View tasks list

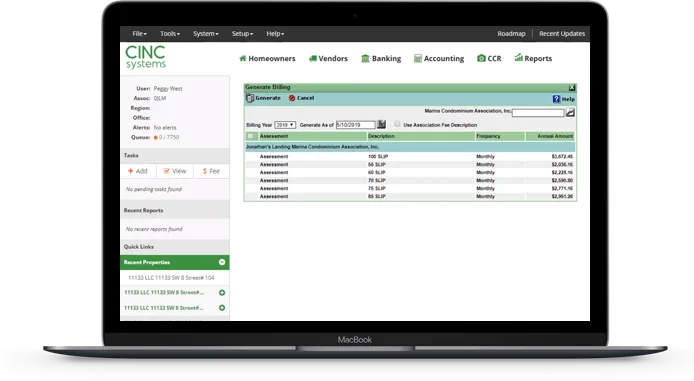coord(175,171)
